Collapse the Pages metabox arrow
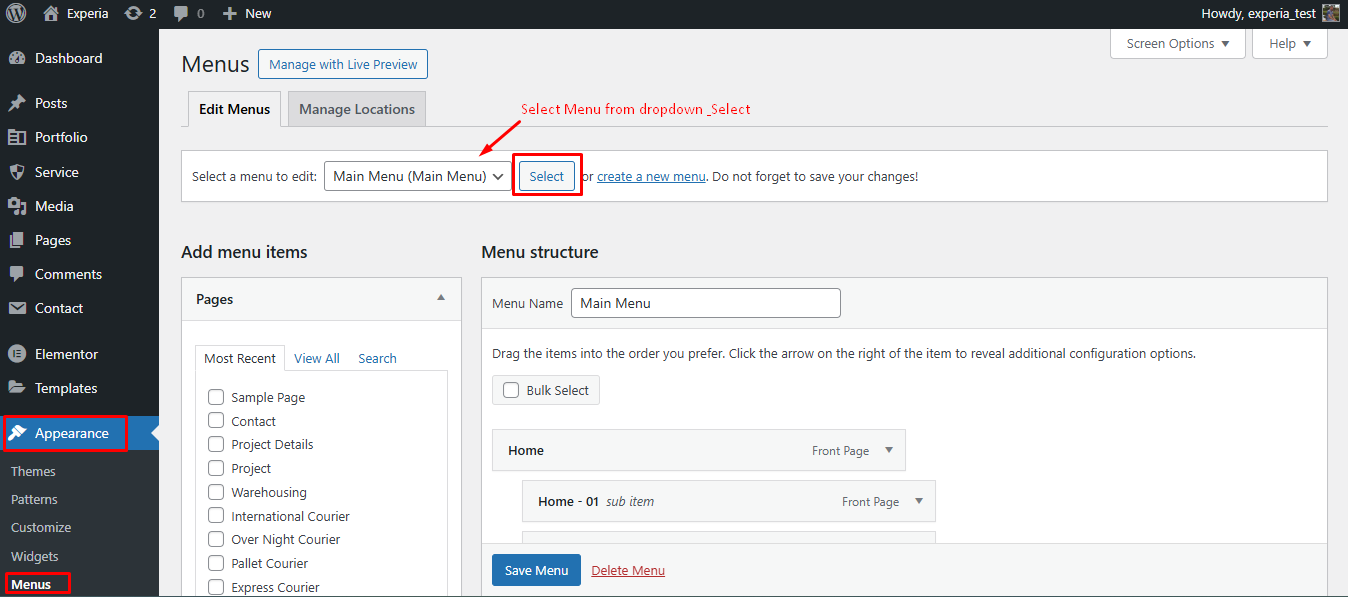 click(x=441, y=298)
